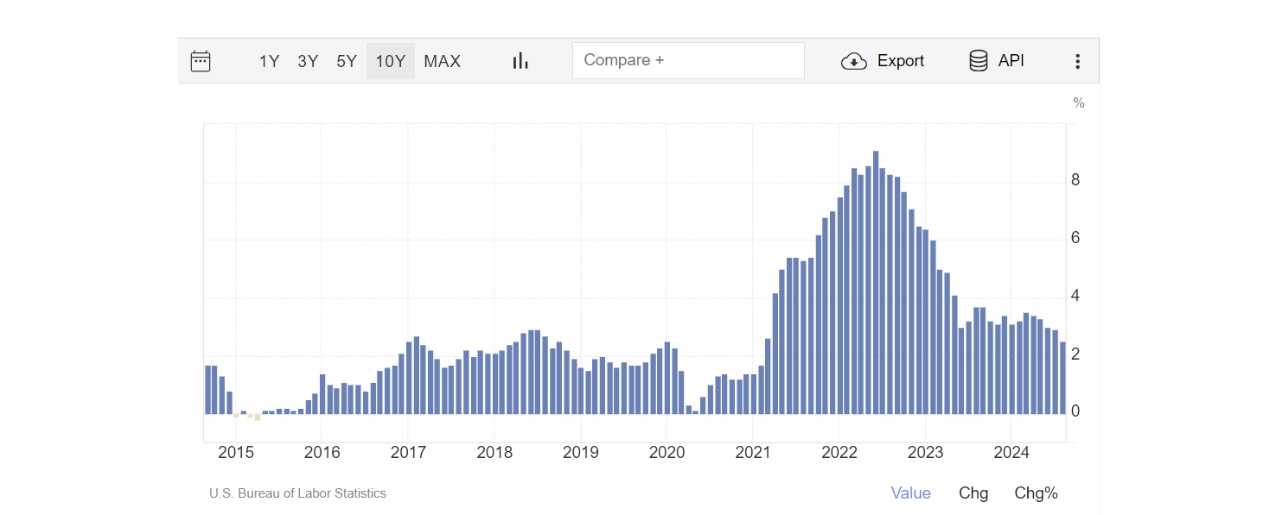Select the 1Y time range
The image size is (1284, 515).
[269, 61]
